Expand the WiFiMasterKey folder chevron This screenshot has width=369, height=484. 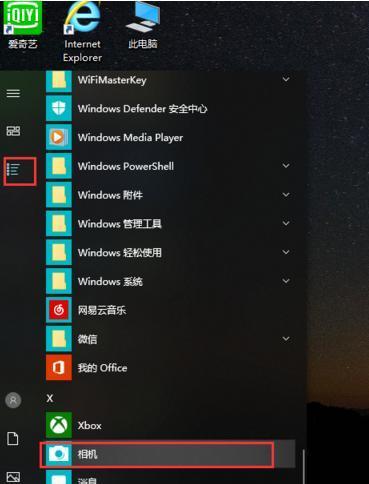point(286,79)
